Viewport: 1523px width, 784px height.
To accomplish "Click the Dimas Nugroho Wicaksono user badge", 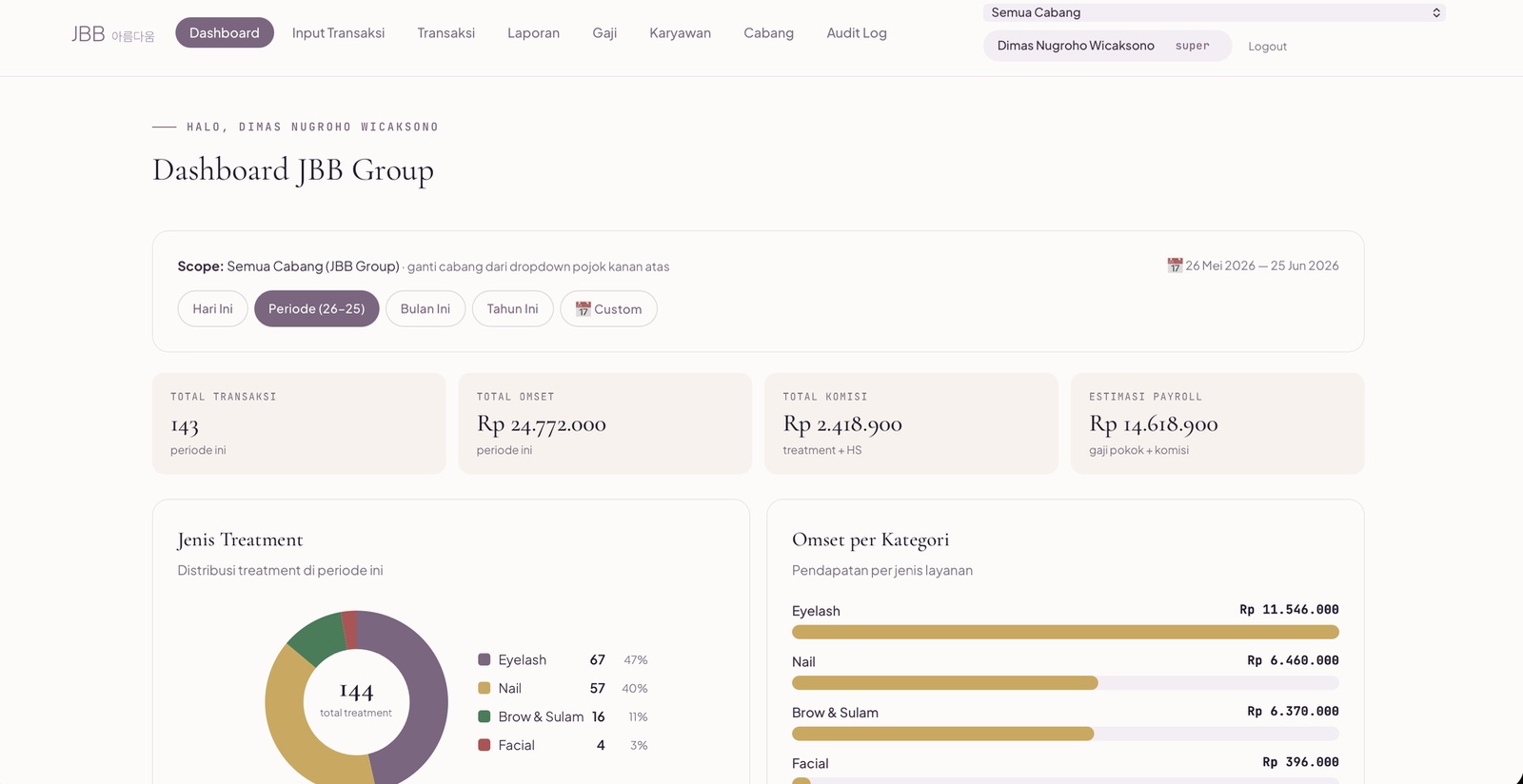I will (1107, 46).
